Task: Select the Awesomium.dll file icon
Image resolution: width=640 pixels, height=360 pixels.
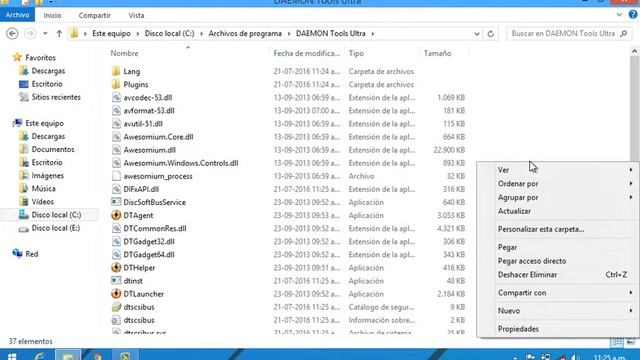Action: (x=116, y=150)
